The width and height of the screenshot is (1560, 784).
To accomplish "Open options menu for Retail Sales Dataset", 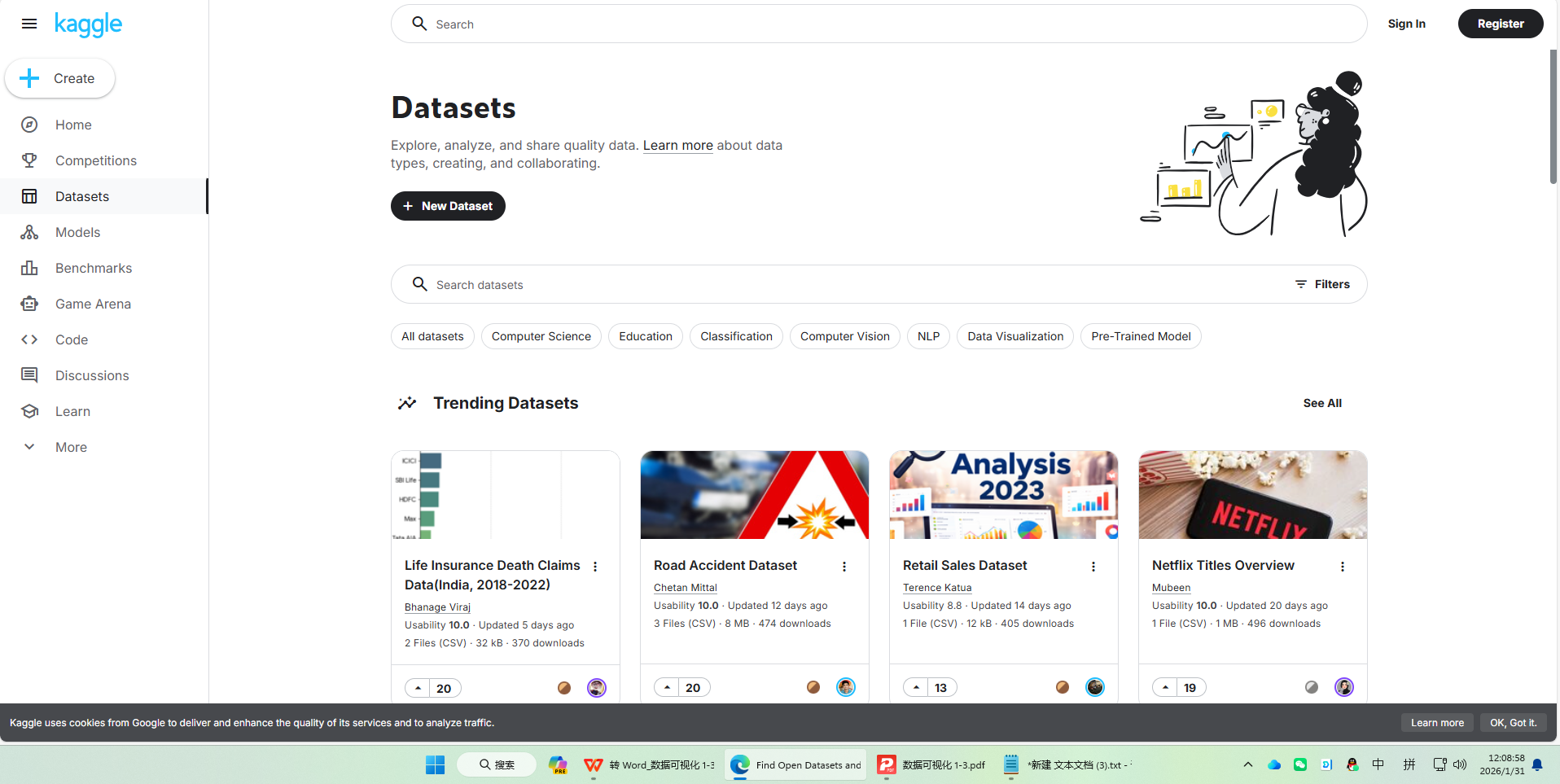I will click(x=1093, y=567).
